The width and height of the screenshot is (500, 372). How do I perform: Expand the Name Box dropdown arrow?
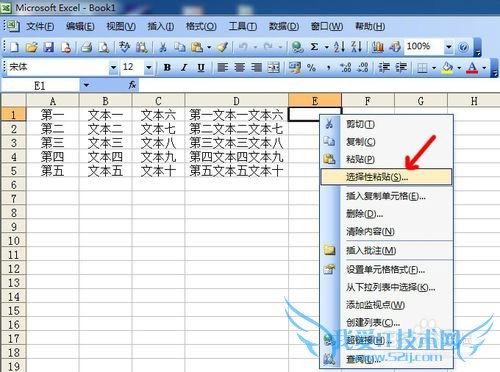point(86,85)
